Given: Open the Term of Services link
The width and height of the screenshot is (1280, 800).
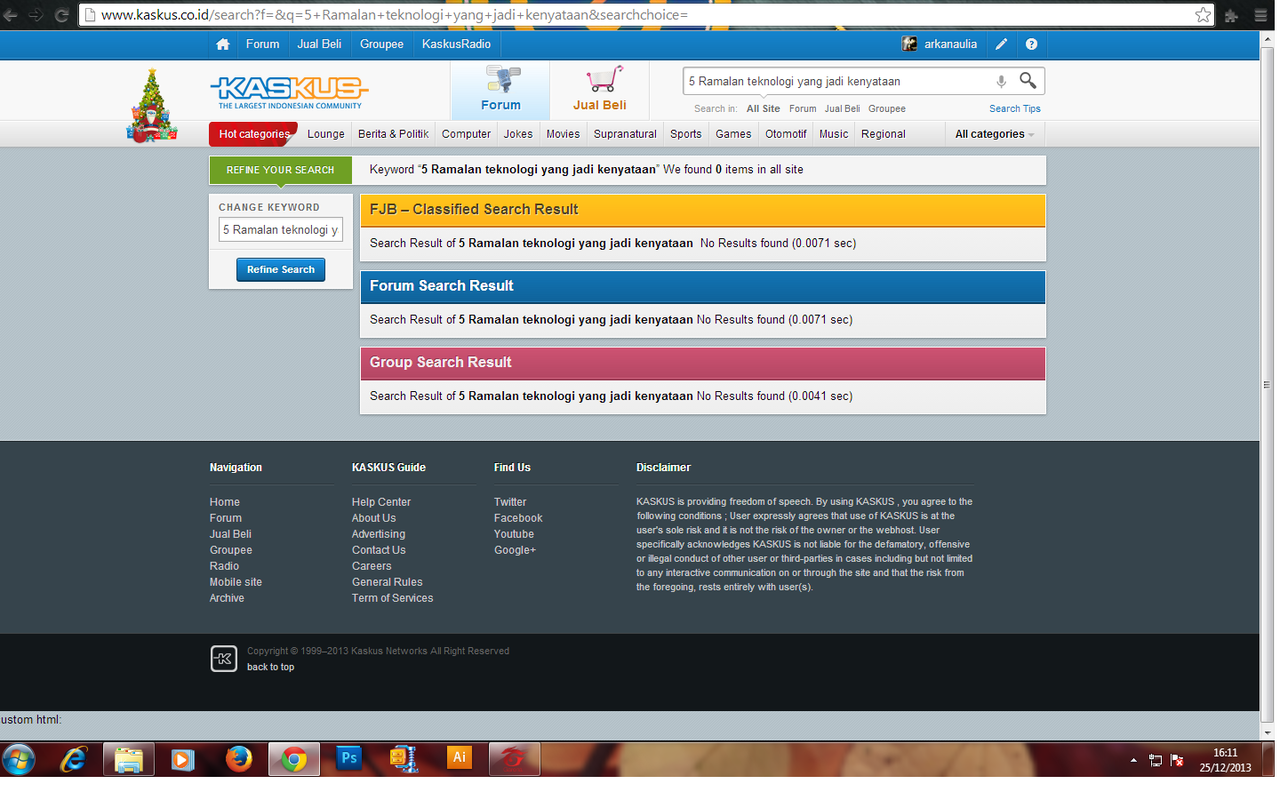Looking at the screenshot, I should pos(392,598).
